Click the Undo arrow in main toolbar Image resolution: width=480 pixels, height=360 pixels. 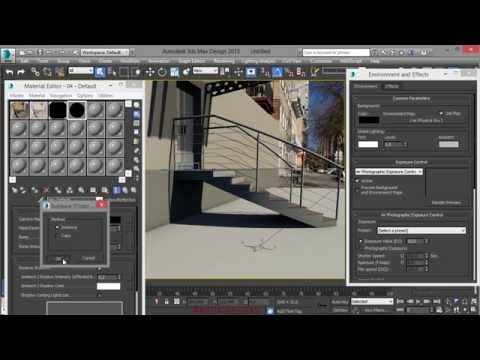pyautogui.click(x=9, y=72)
